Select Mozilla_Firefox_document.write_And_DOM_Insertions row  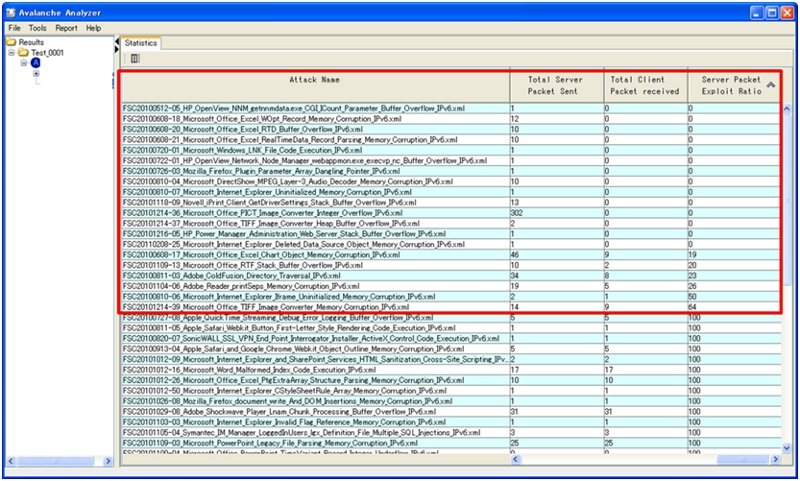point(451,401)
